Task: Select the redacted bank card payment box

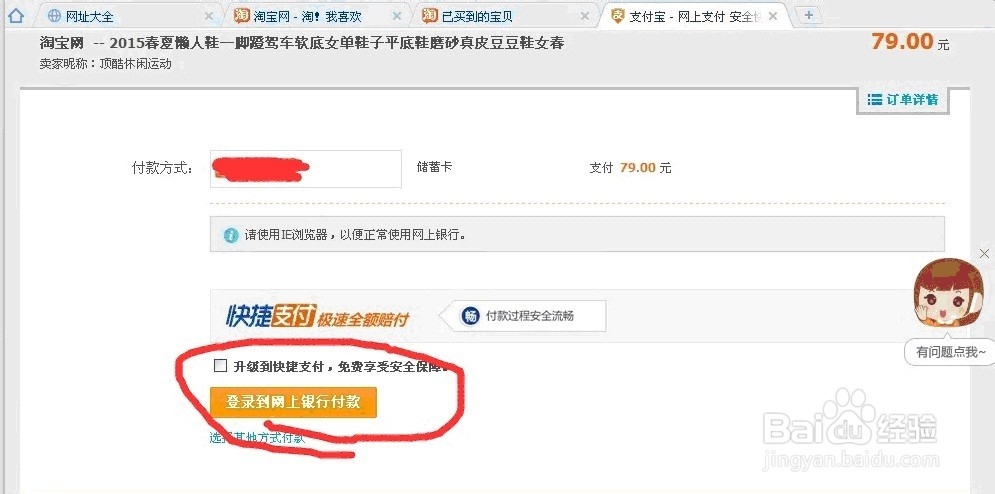Action: tap(306, 169)
